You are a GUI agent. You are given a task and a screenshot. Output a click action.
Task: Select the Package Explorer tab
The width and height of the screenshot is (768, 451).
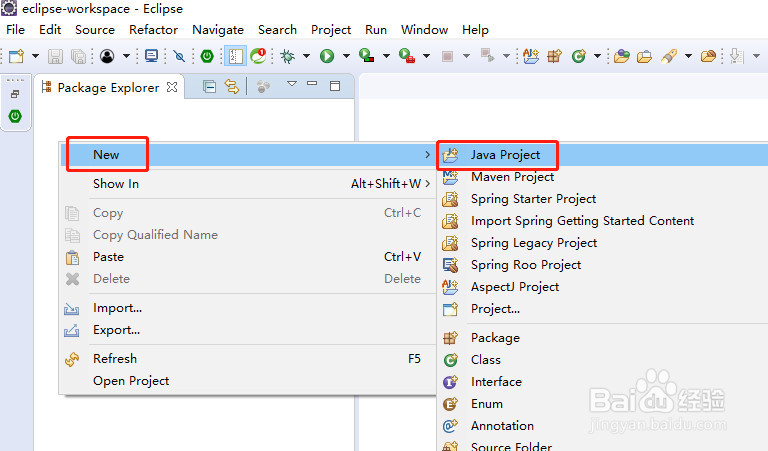108,88
